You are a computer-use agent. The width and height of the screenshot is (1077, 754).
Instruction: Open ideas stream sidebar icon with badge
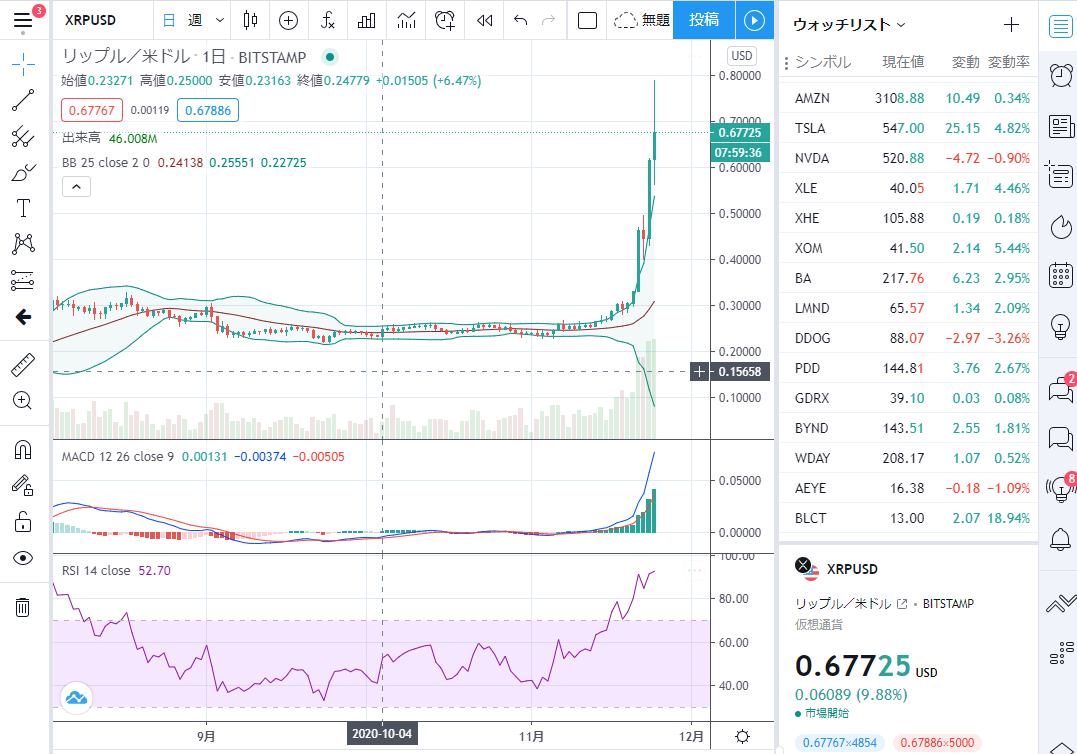click(x=1061, y=488)
